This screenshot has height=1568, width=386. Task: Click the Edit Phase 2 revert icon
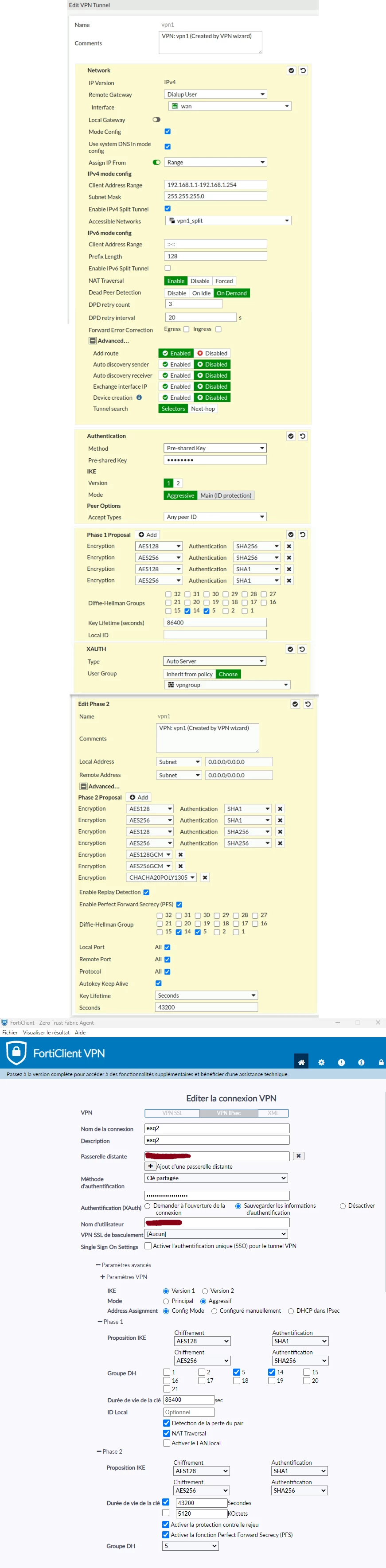[308, 704]
